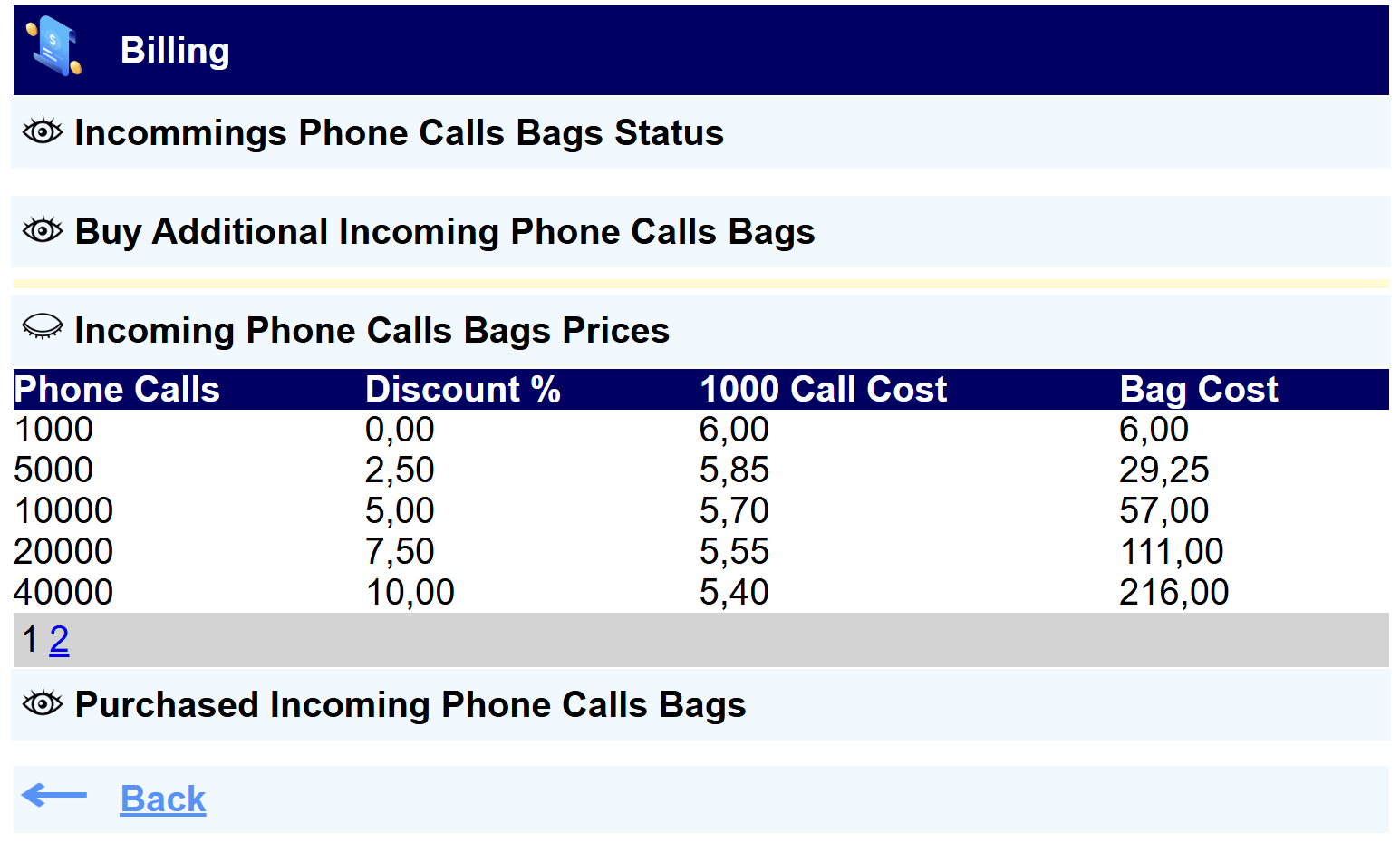Click the Billing title text
Image resolution: width=1400 pixels, height=843 pixels.
[x=175, y=51]
